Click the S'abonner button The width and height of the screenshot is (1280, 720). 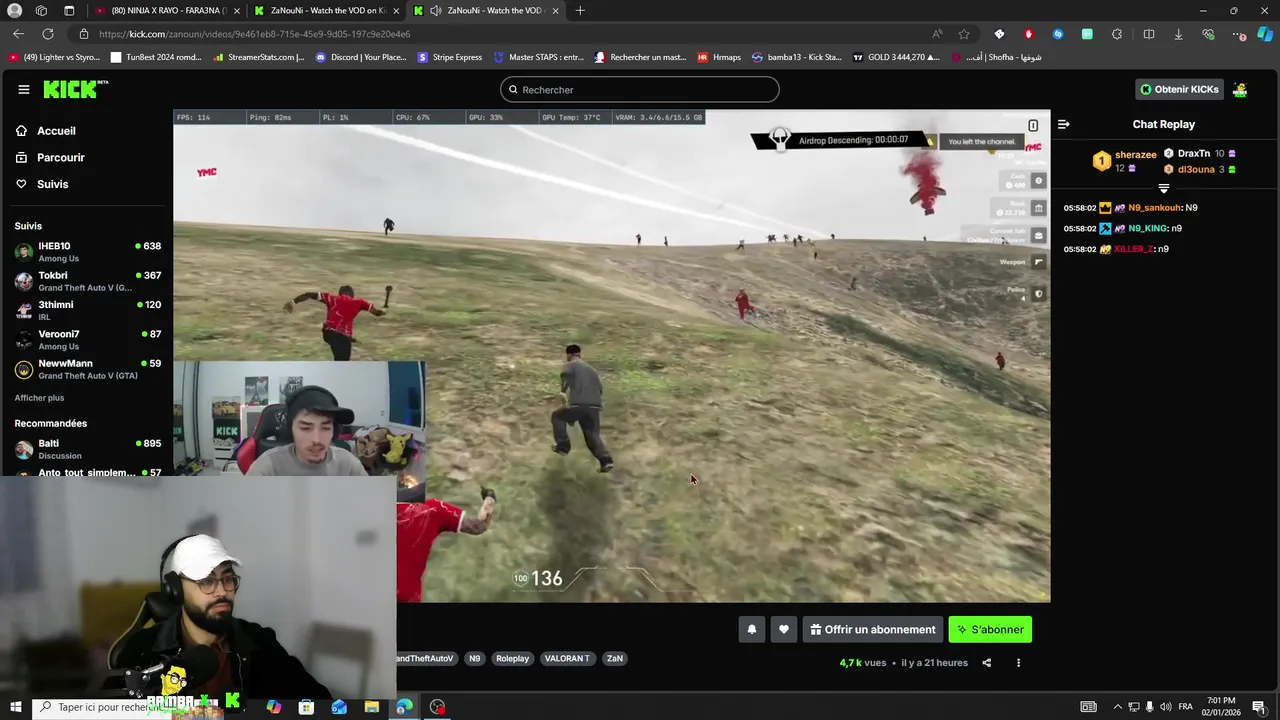[x=990, y=629]
